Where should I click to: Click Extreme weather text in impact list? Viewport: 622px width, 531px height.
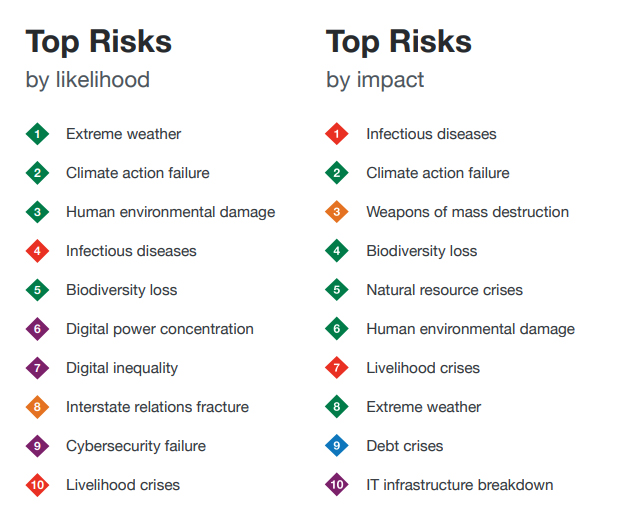[x=423, y=407]
